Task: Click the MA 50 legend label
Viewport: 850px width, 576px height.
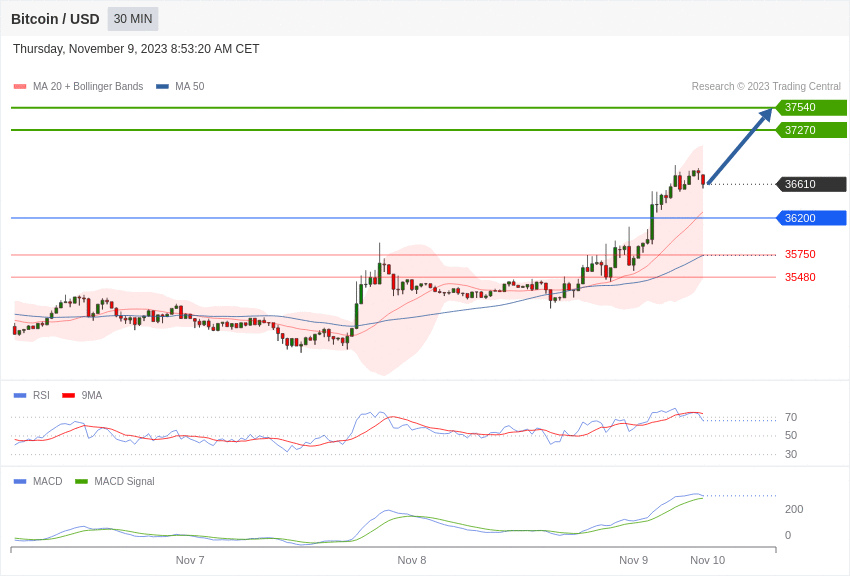Action: [x=190, y=86]
